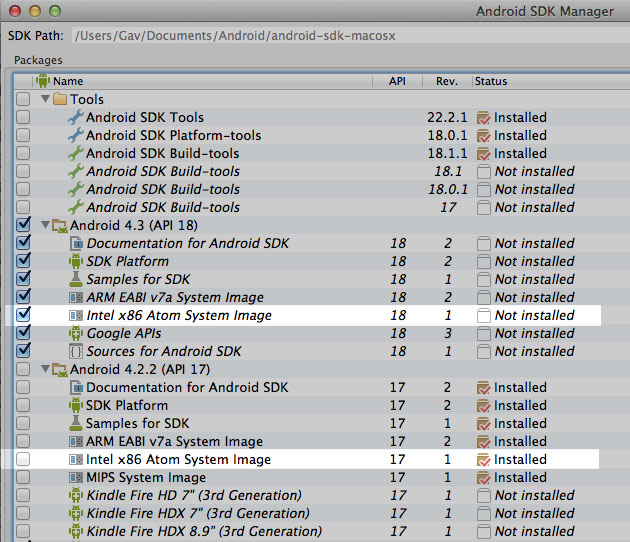Collapse the Tools group

coord(45,100)
